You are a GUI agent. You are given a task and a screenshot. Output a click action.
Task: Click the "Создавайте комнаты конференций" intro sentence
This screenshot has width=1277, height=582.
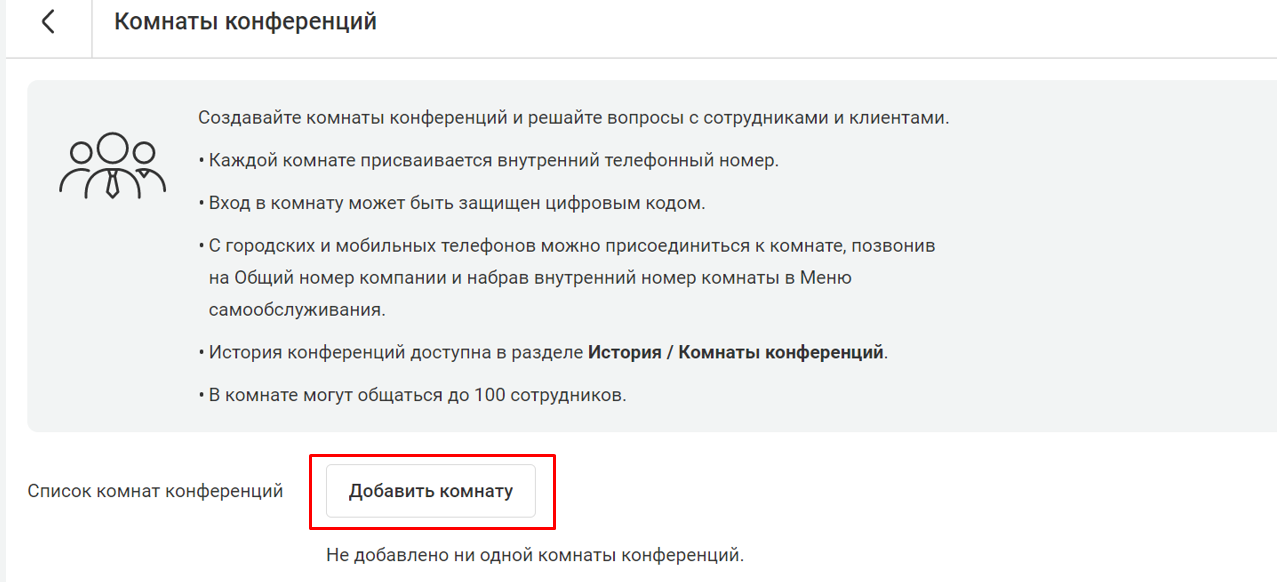pyautogui.click(x=574, y=117)
